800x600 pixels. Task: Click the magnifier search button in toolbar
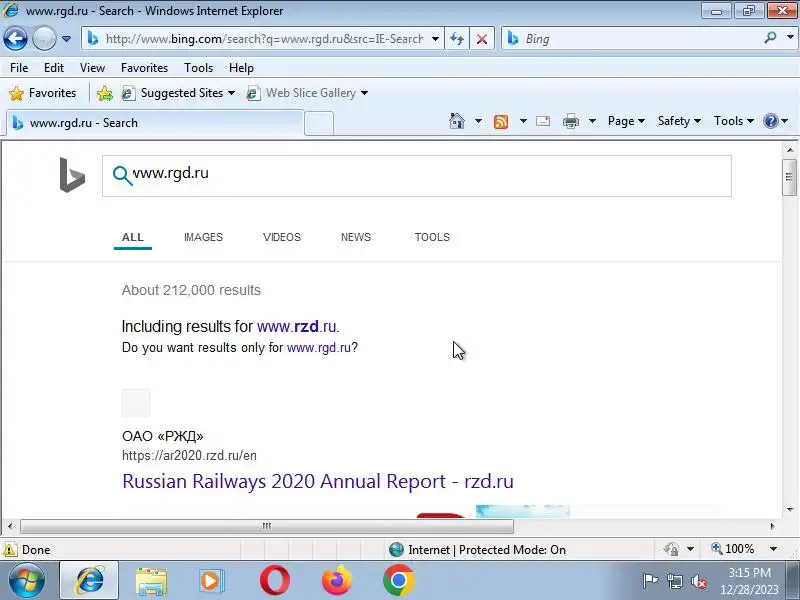pyautogui.click(x=770, y=38)
